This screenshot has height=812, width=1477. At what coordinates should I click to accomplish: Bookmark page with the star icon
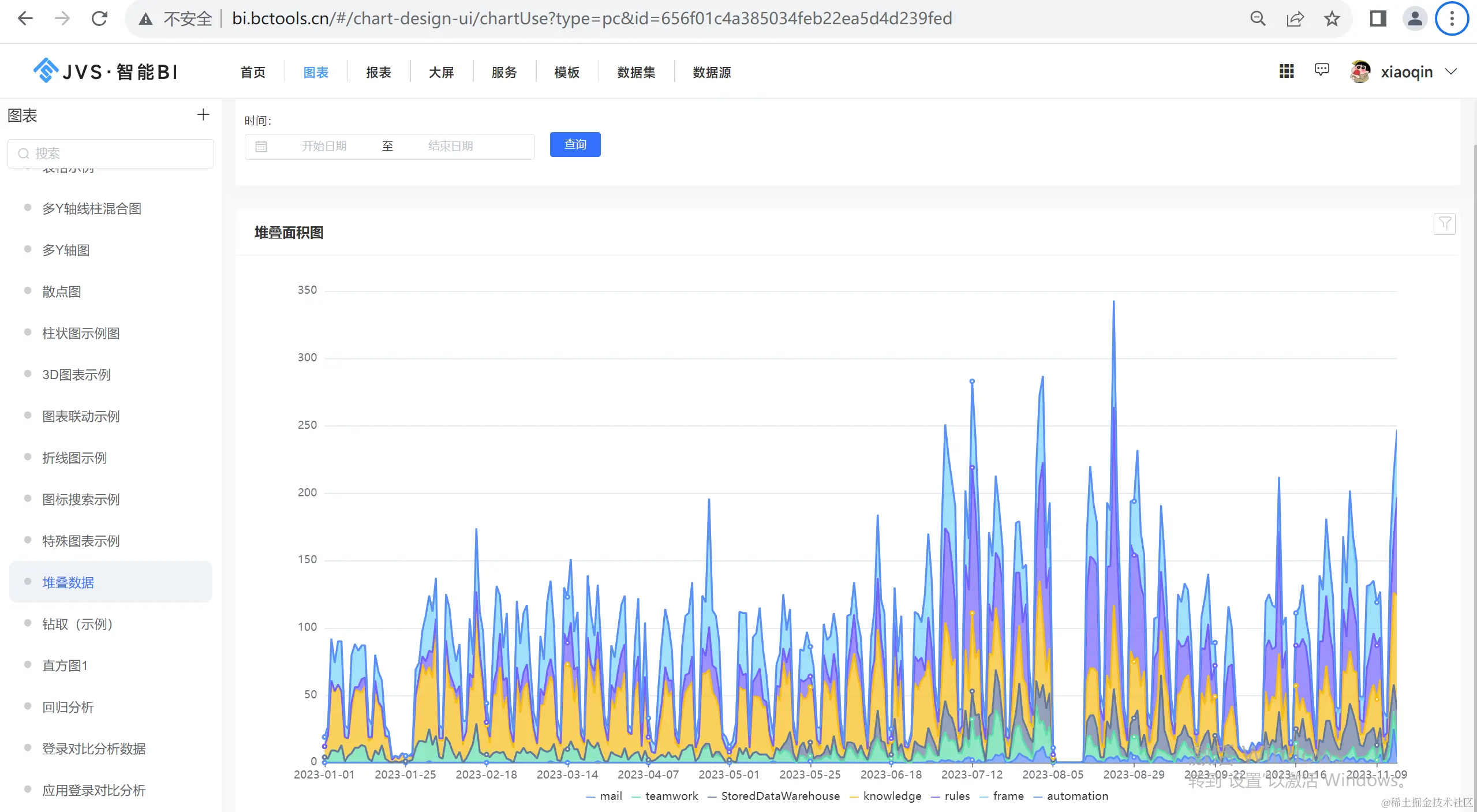click(1332, 19)
